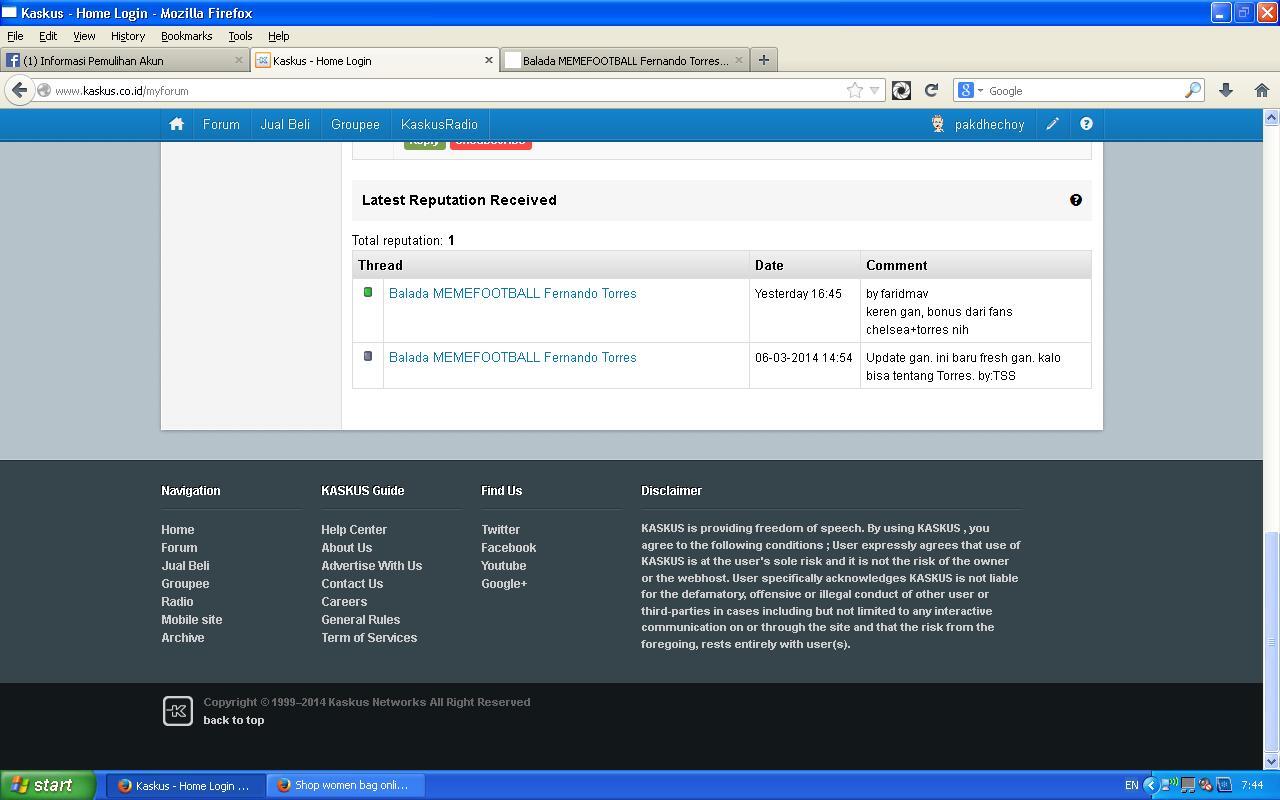Open the bookmark star dropdown arrow

point(874,90)
